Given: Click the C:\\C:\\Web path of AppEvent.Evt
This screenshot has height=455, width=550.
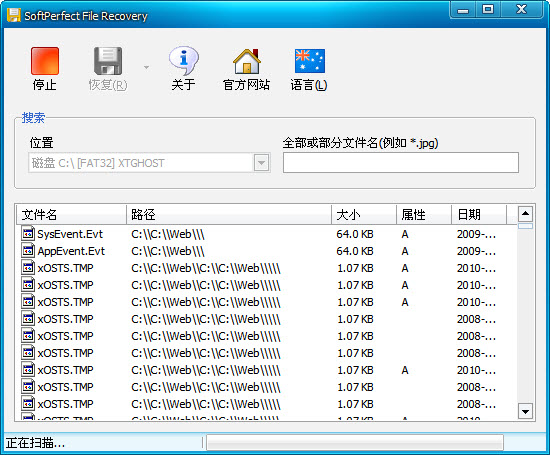Looking at the screenshot, I should [168, 251].
